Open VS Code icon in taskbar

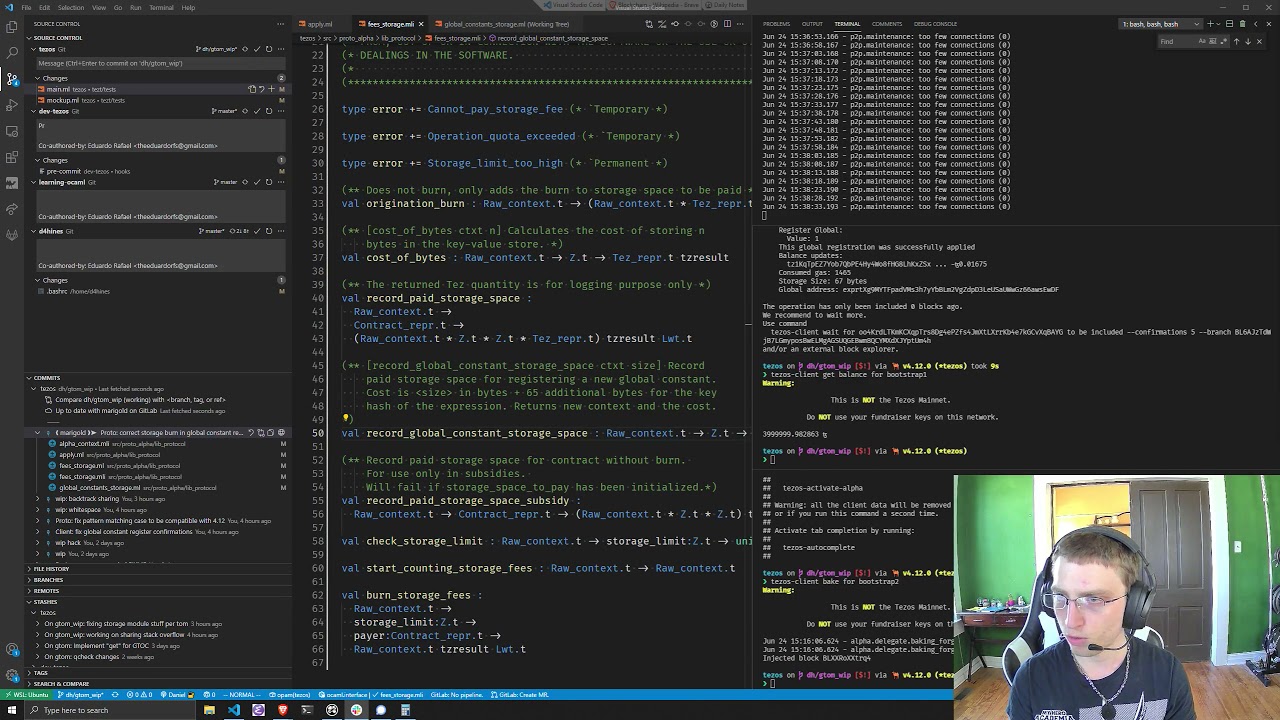pos(234,710)
